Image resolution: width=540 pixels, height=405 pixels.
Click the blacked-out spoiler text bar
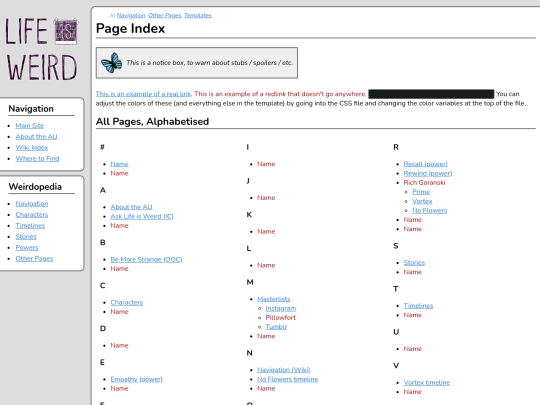[x=431, y=94]
